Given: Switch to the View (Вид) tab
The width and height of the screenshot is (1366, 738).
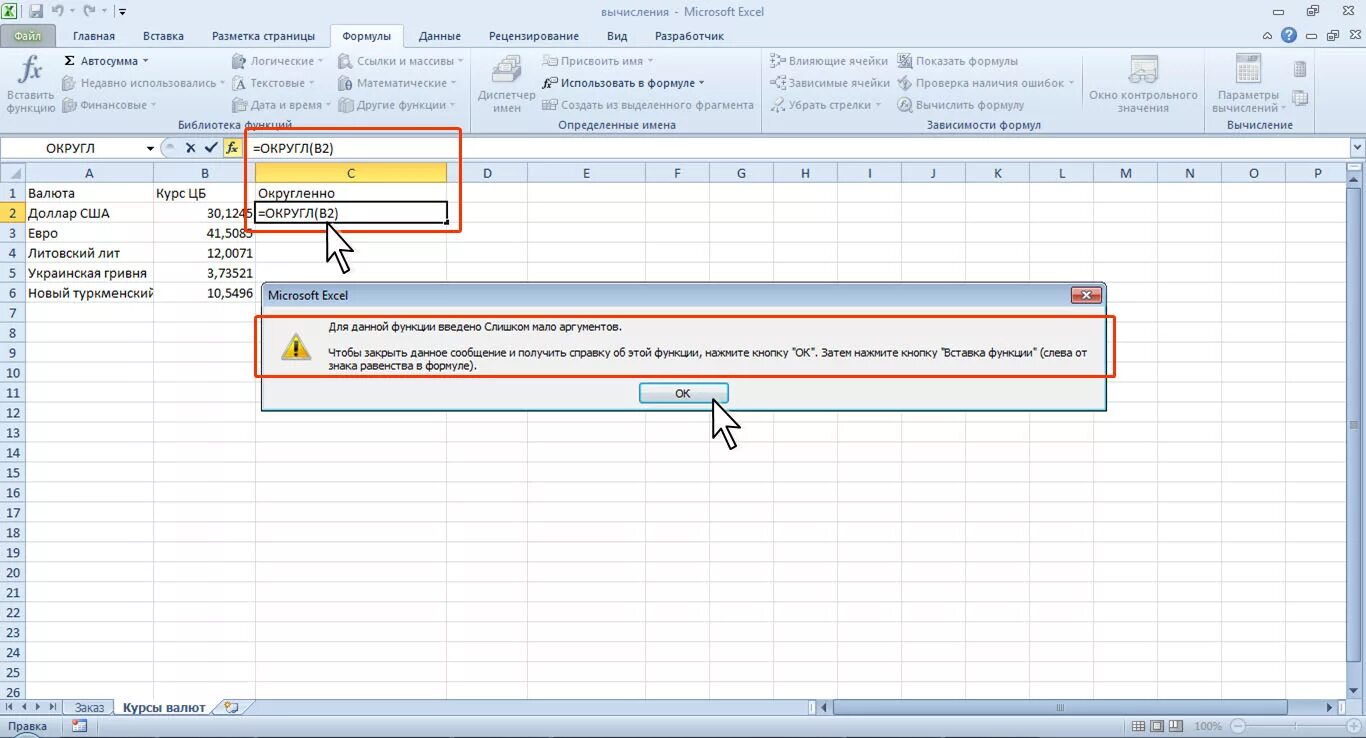Looking at the screenshot, I should (x=617, y=36).
